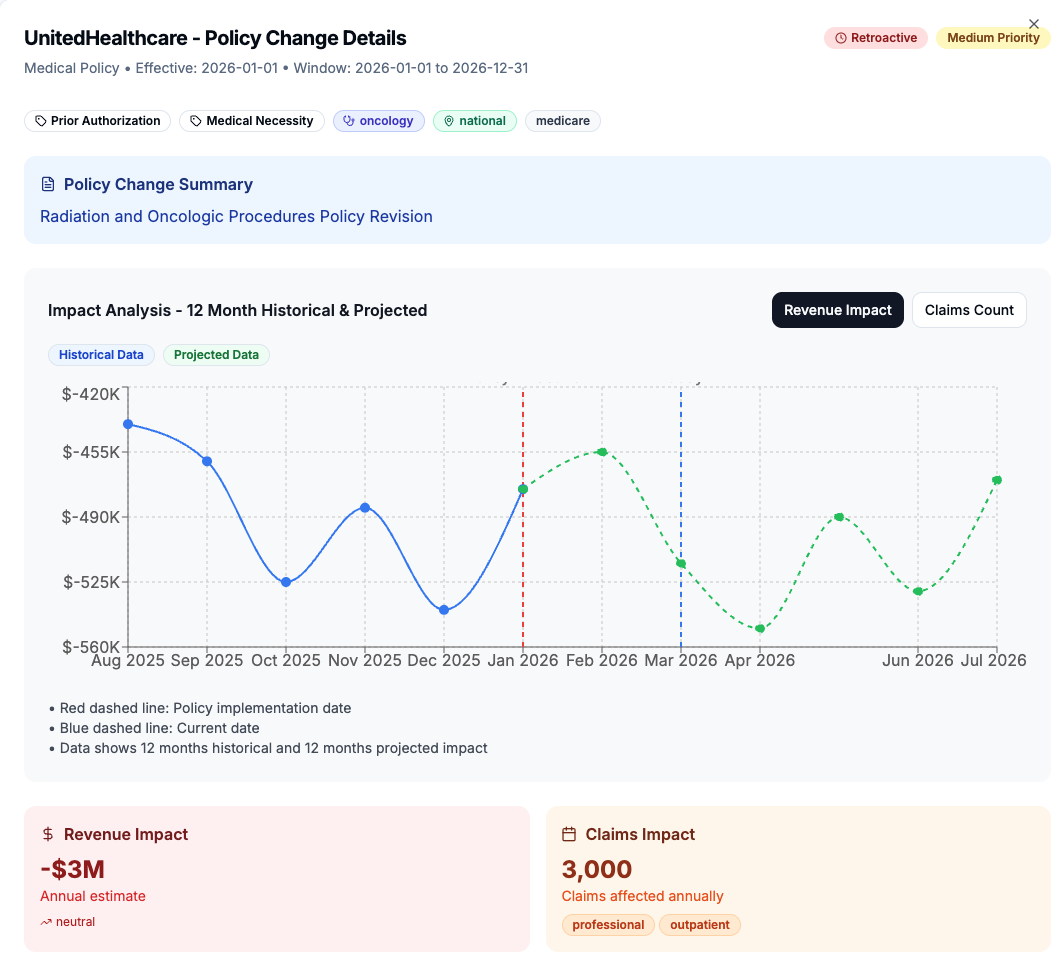This screenshot has height=962, width=1064.
Task: Click the tag icon beside Prior Authorization
Action: (41, 121)
